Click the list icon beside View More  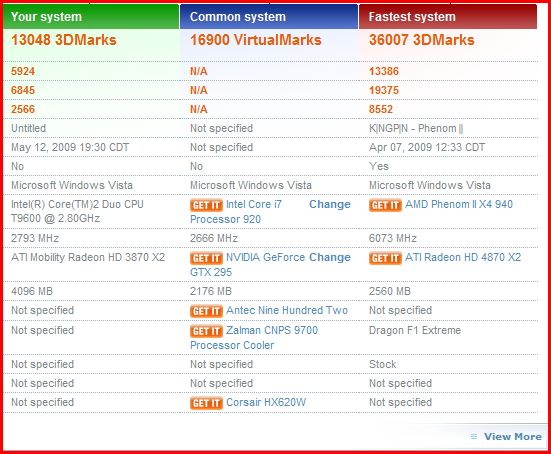(474, 436)
